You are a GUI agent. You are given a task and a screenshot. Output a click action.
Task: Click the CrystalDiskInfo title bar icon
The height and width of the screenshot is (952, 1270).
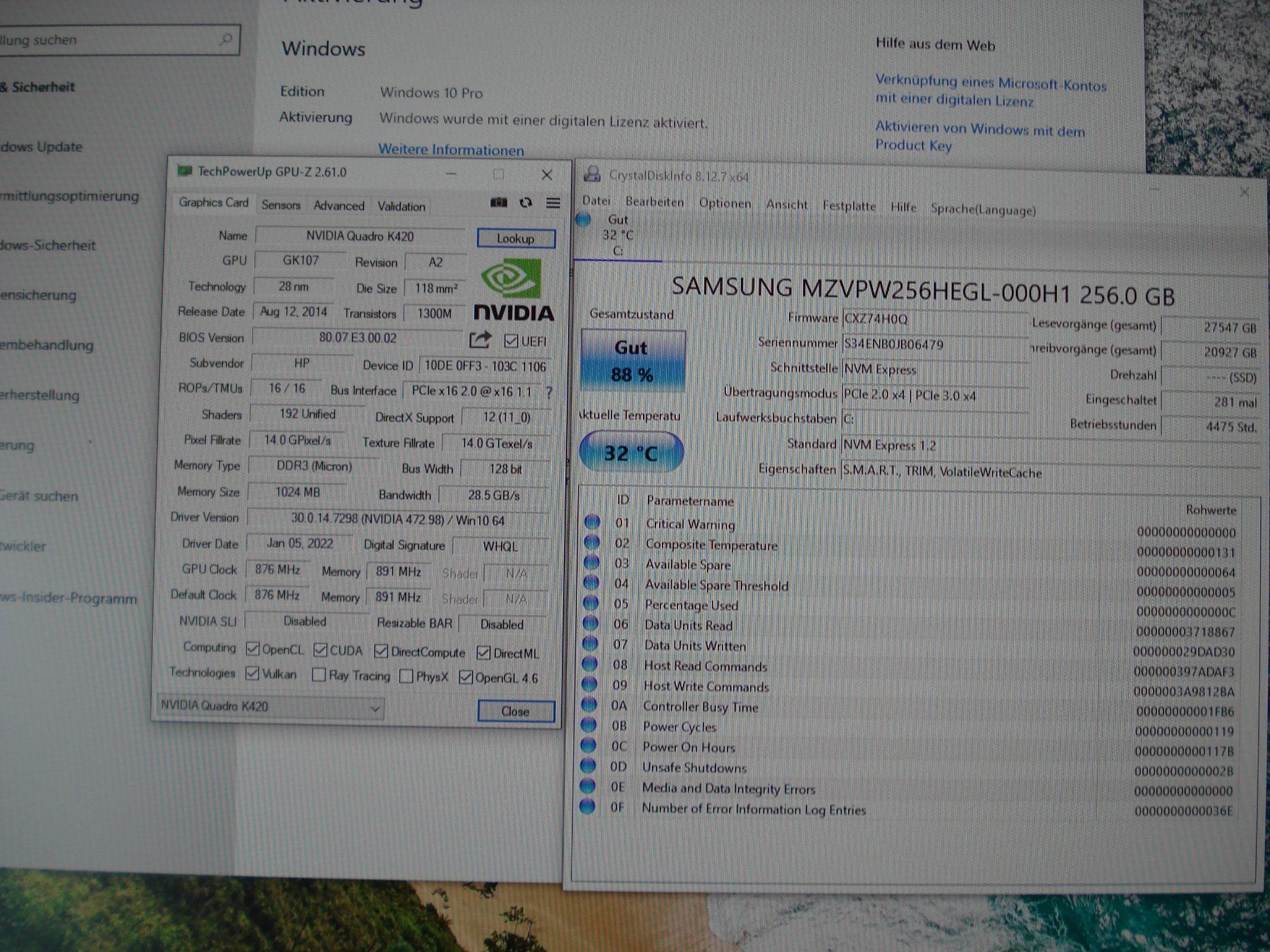point(593,174)
